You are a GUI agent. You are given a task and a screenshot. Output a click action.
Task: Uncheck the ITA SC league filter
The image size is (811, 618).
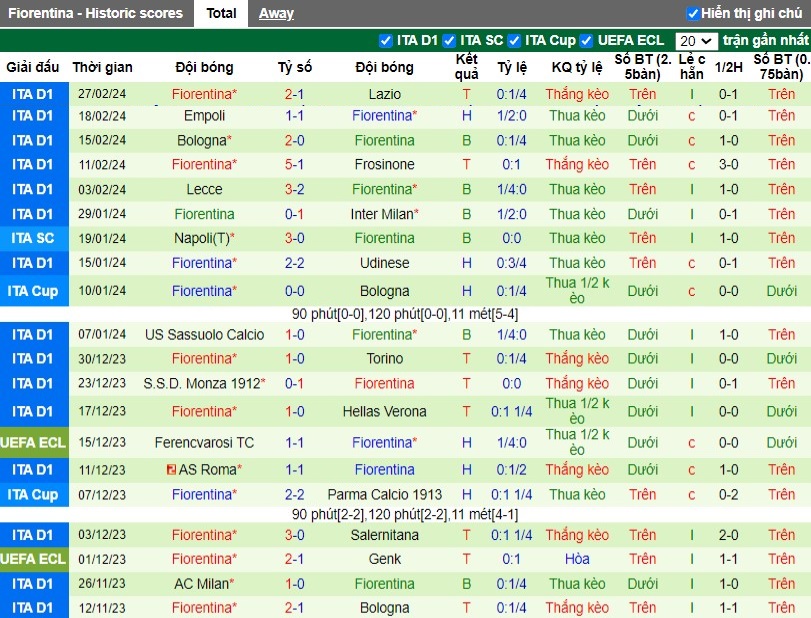coord(449,40)
